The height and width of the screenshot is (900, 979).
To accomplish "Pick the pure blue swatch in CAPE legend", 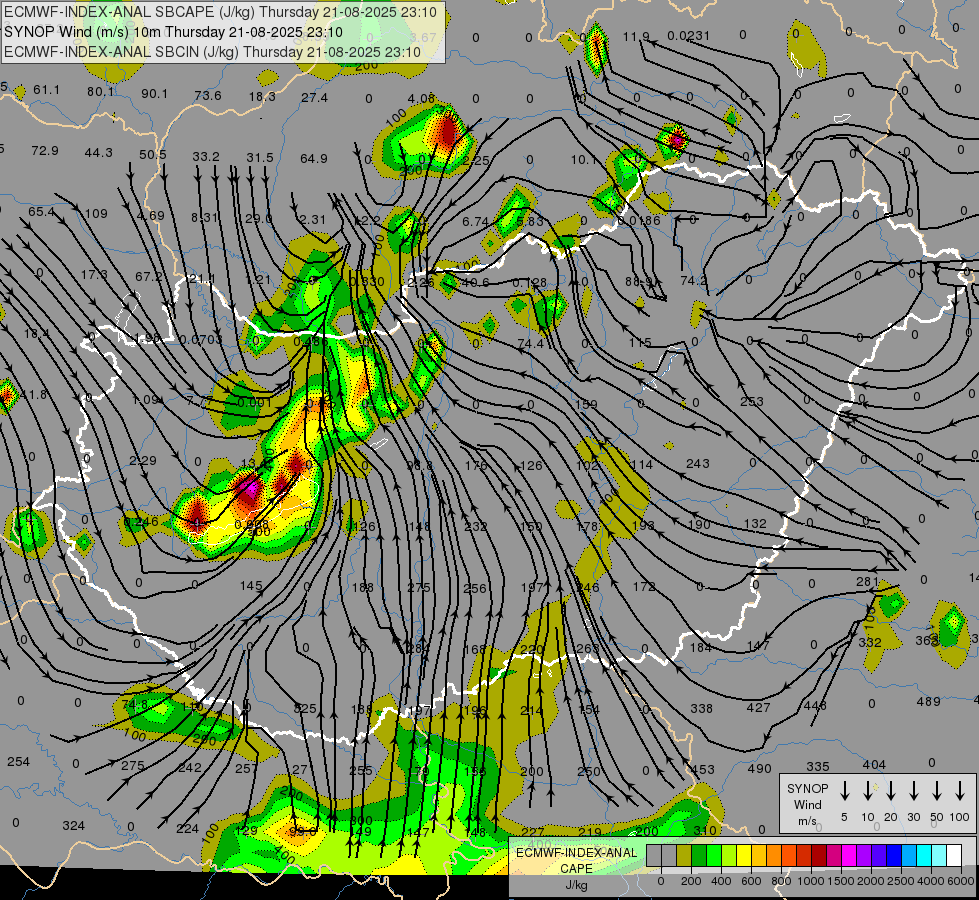I will coord(894,856).
